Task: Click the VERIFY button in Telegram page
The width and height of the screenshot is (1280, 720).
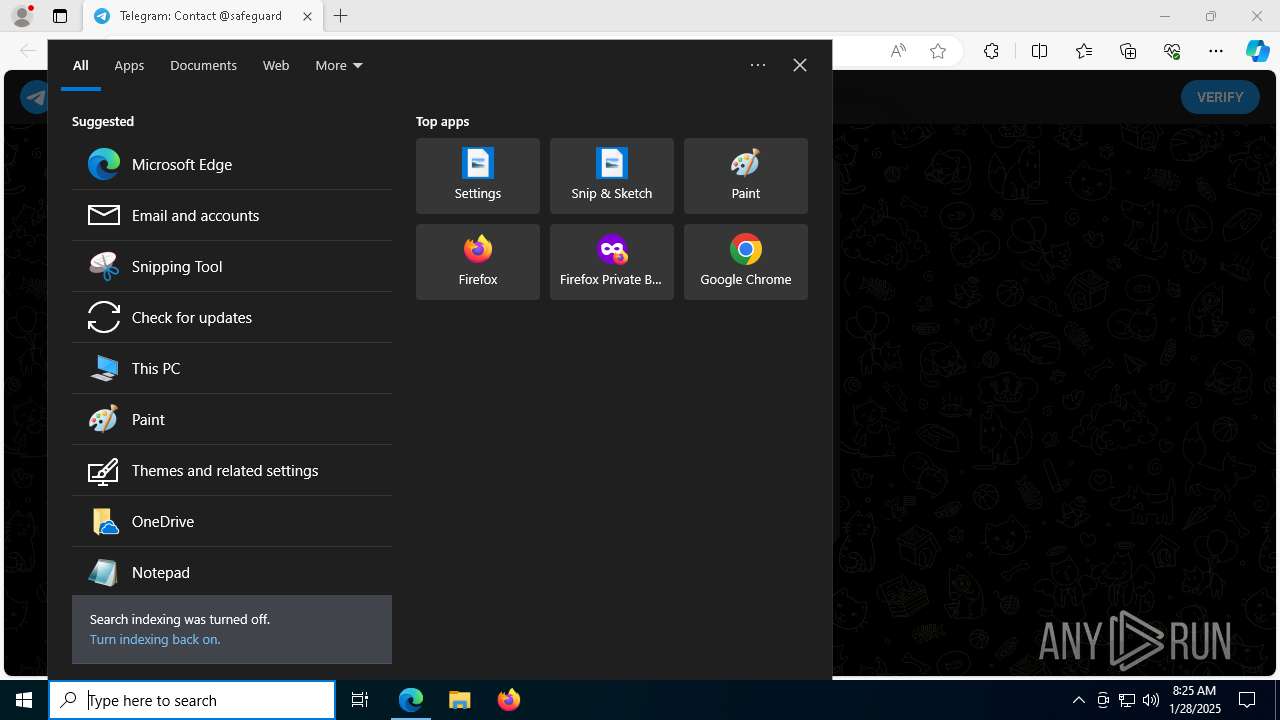Action: point(1220,97)
